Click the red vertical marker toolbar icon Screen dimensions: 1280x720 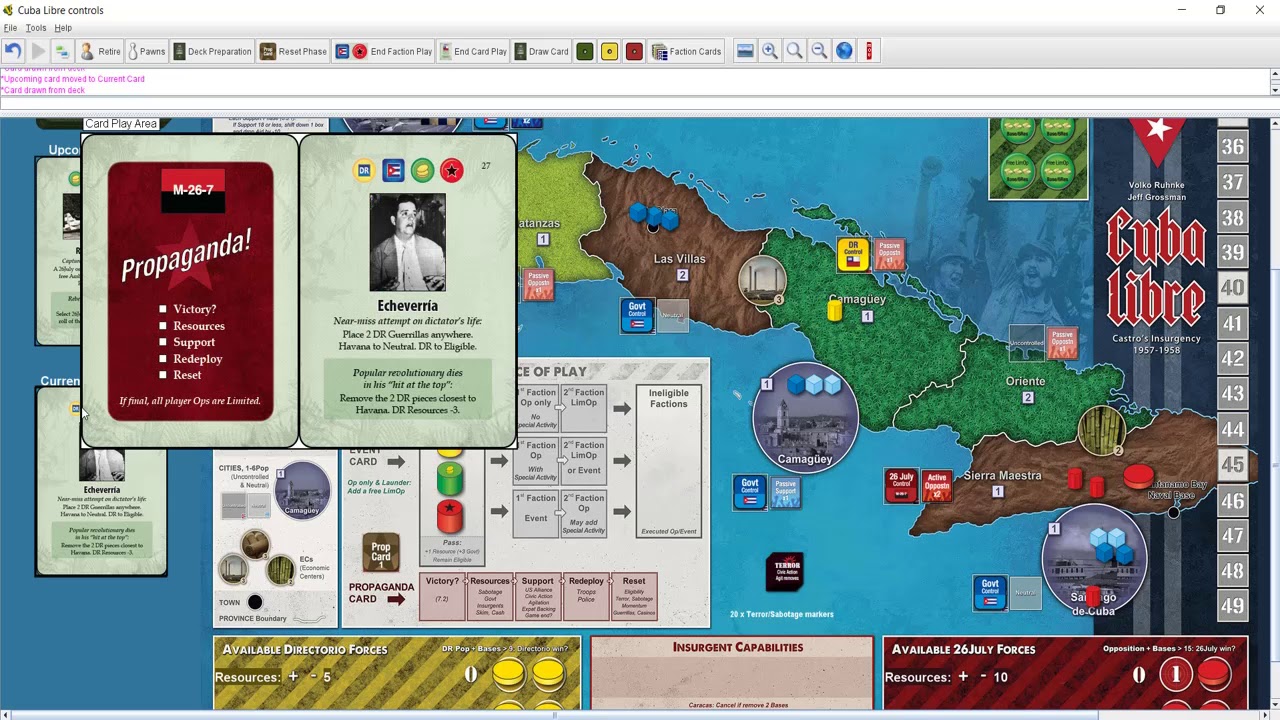[869, 51]
